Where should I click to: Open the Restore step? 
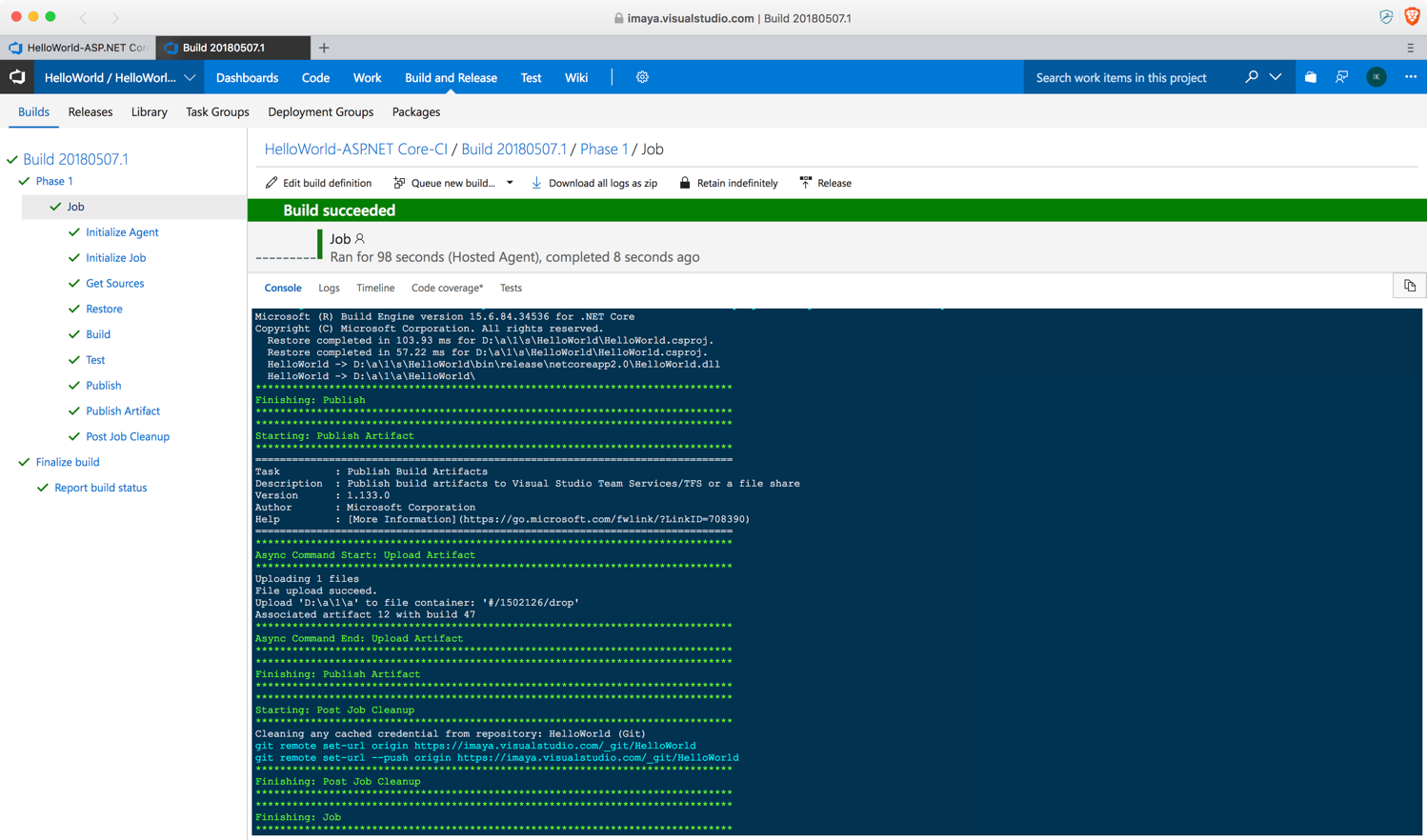coord(104,310)
